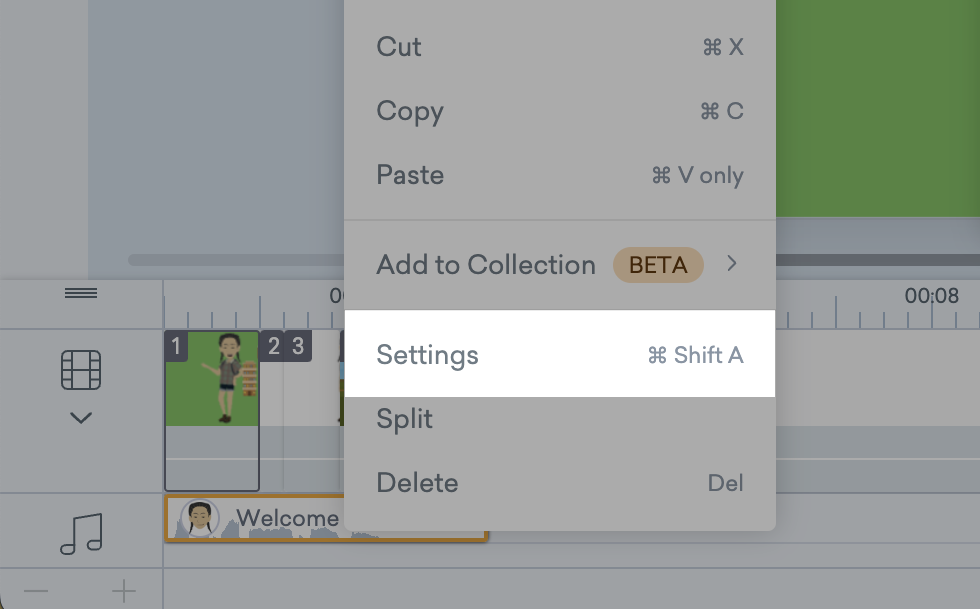980x609 pixels.
Task: Click the BETA badge next to Add to Collection
Action: (x=658, y=264)
